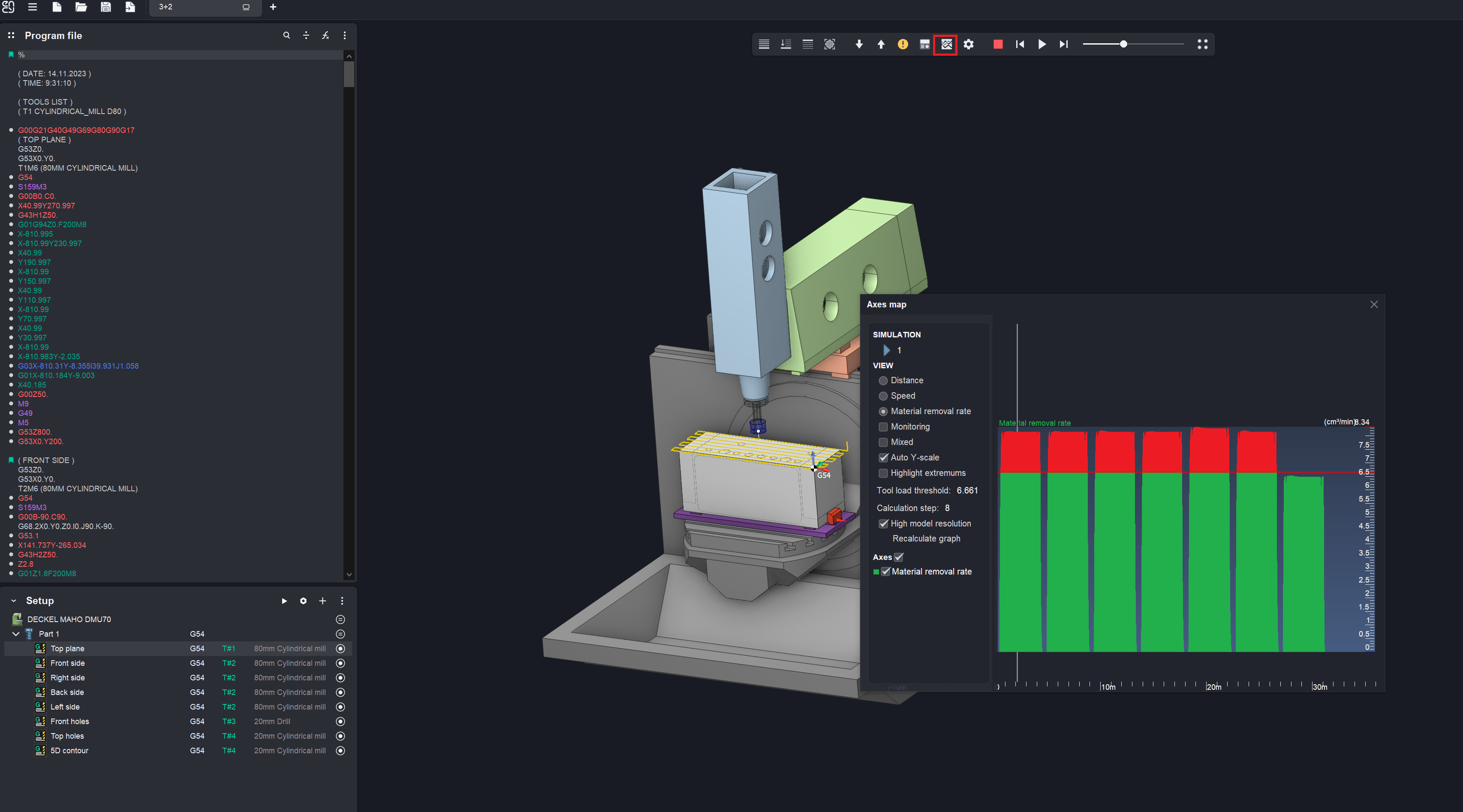The image size is (1463, 812).
Task: Click the open folder icon
Action: (x=81, y=7)
